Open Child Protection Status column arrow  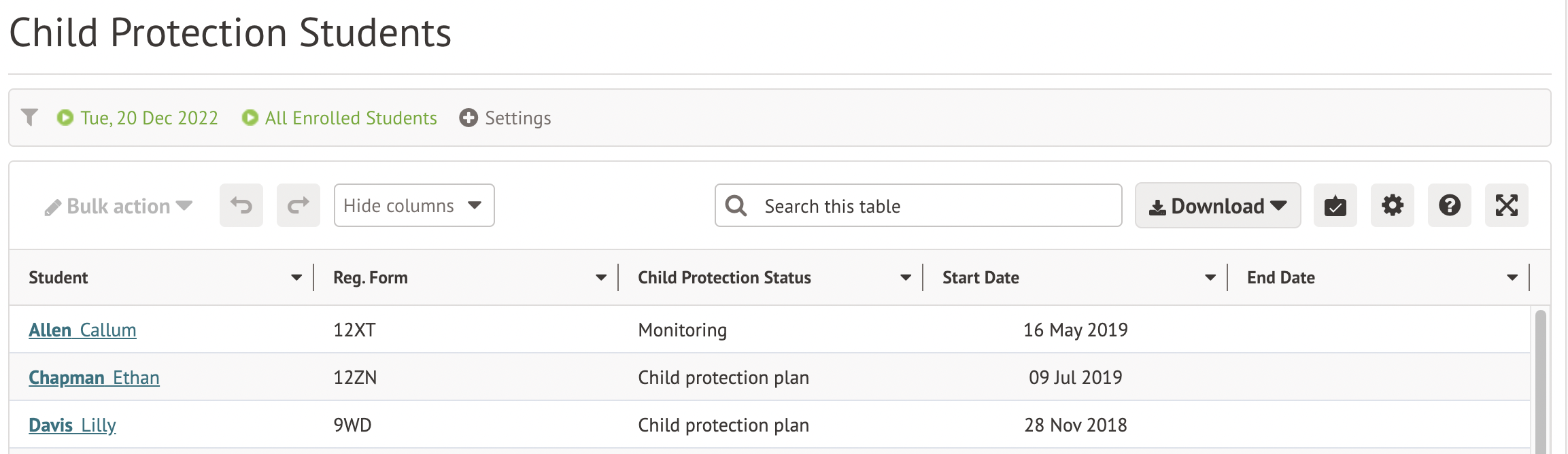click(x=906, y=277)
